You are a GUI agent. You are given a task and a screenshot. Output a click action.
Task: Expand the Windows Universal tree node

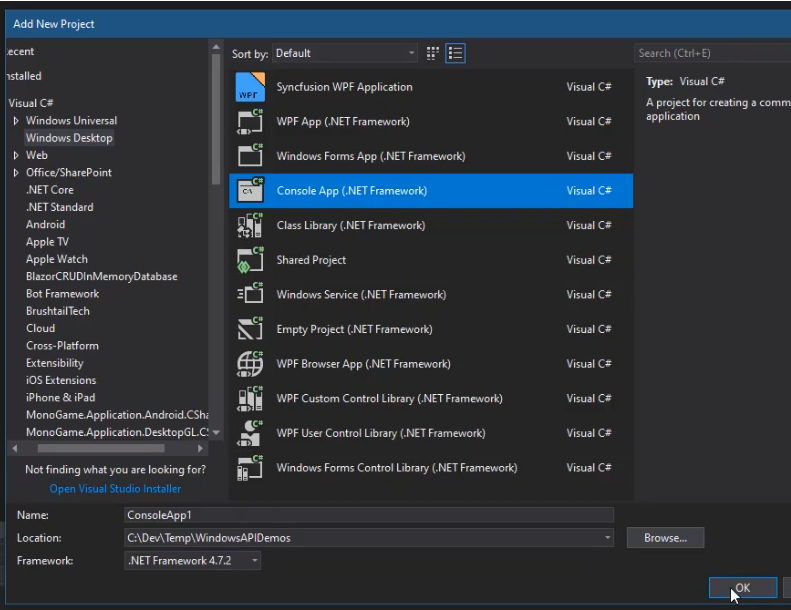[x=16, y=121]
